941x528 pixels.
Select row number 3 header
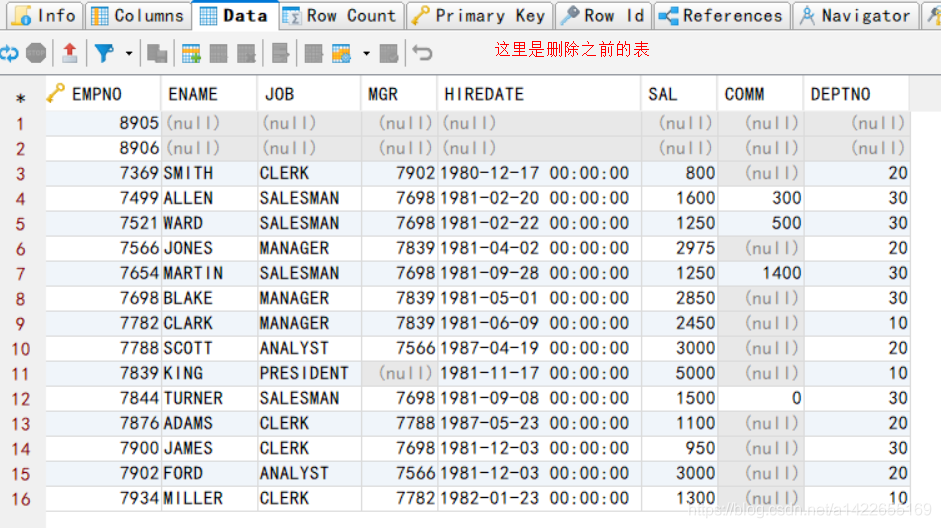[x=20, y=174]
